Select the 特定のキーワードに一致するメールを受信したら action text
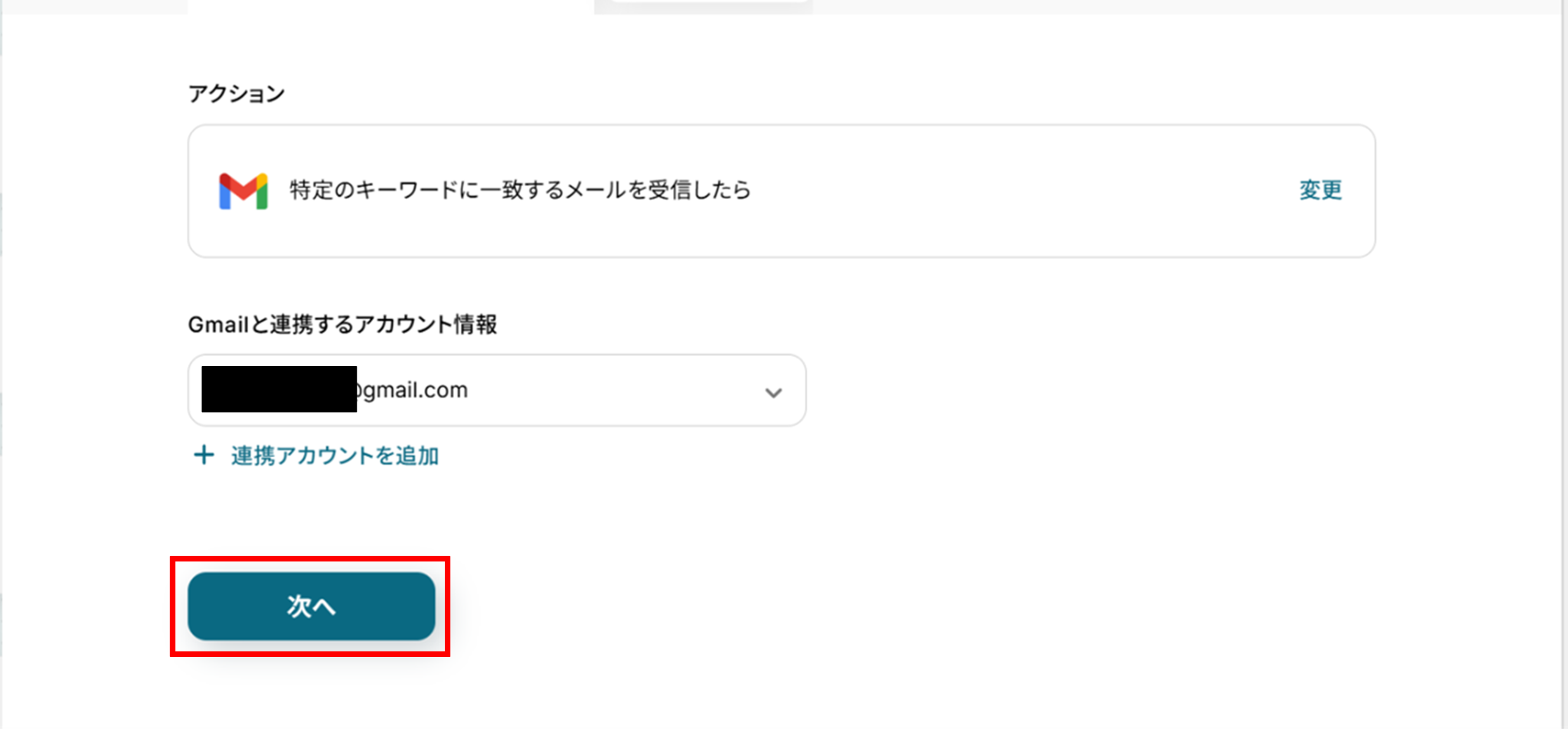This screenshot has height=729, width=1568. click(520, 190)
